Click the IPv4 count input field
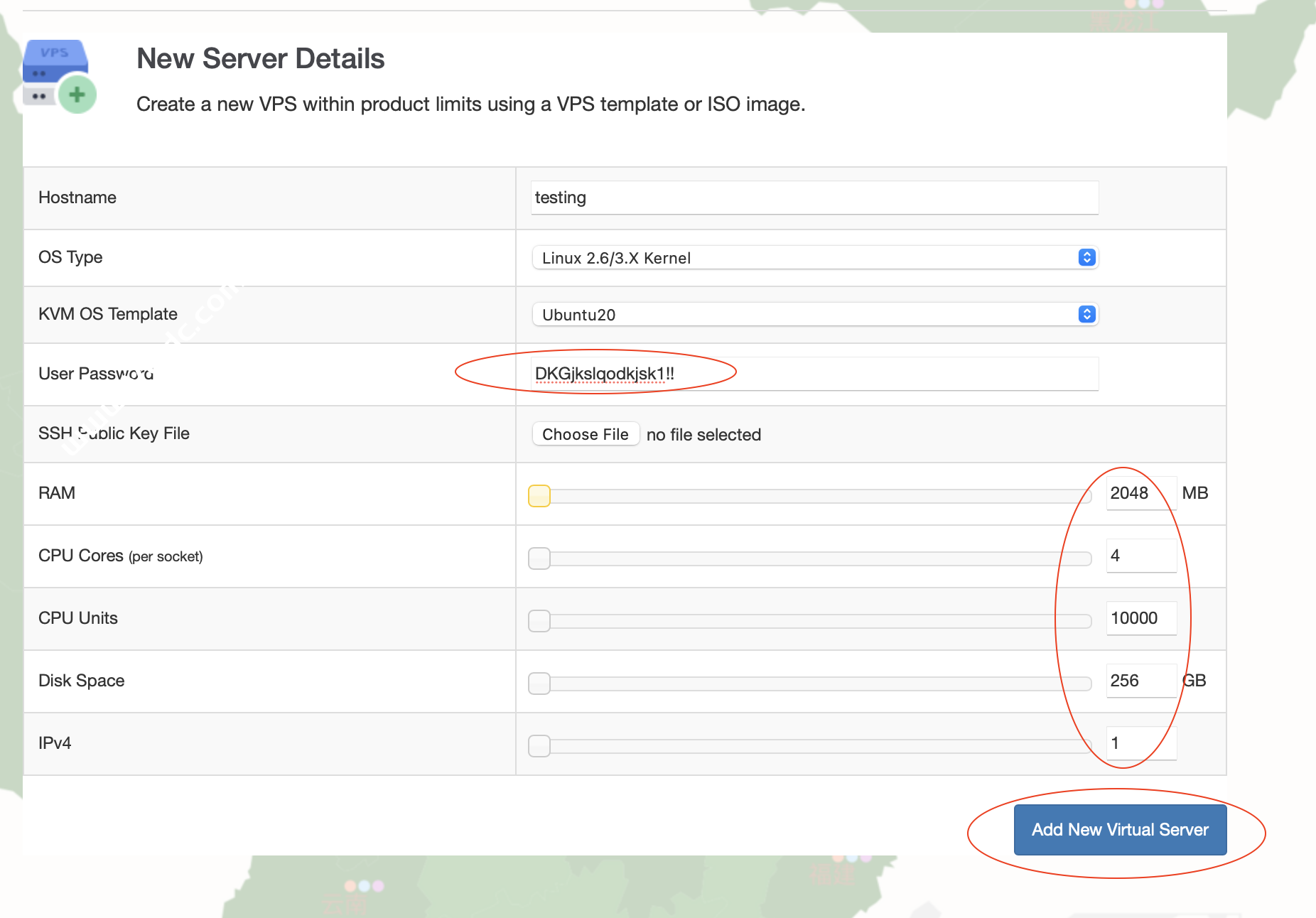The image size is (1316, 918). (x=1140, y=743)
